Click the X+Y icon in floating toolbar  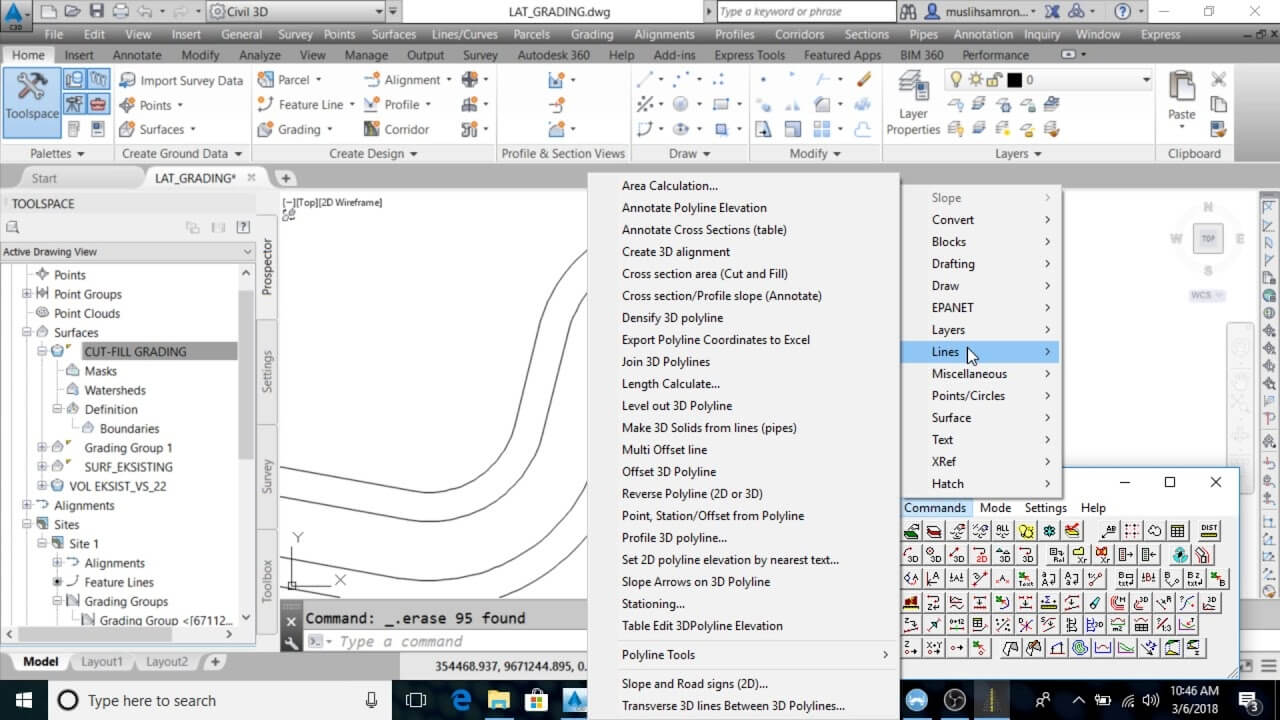click(934, 648)
